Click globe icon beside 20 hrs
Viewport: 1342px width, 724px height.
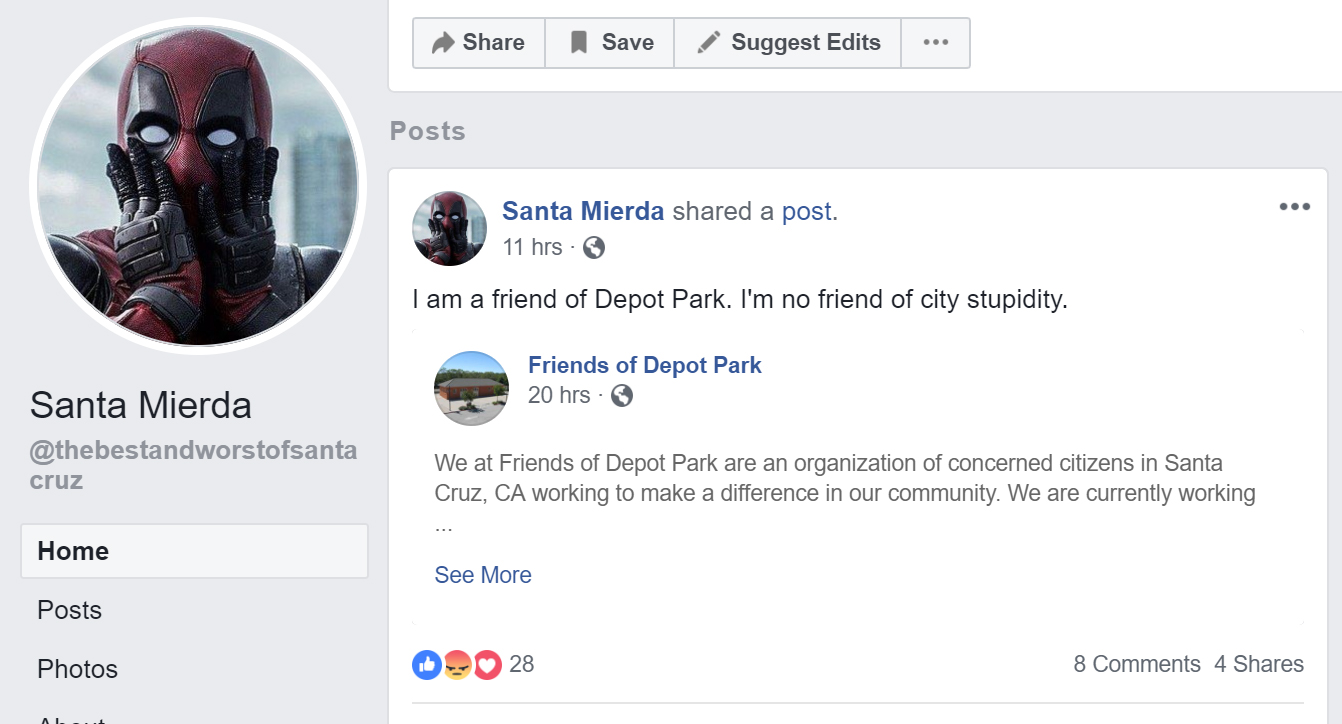622,396
